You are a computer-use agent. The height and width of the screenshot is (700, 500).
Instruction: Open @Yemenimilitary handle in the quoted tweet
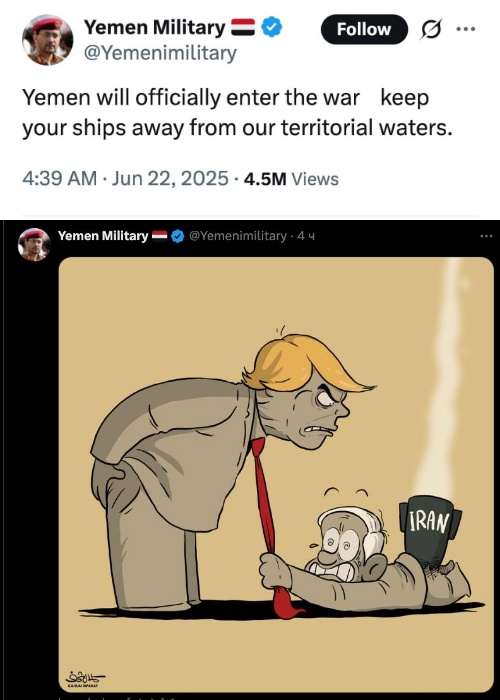[238, 236]
